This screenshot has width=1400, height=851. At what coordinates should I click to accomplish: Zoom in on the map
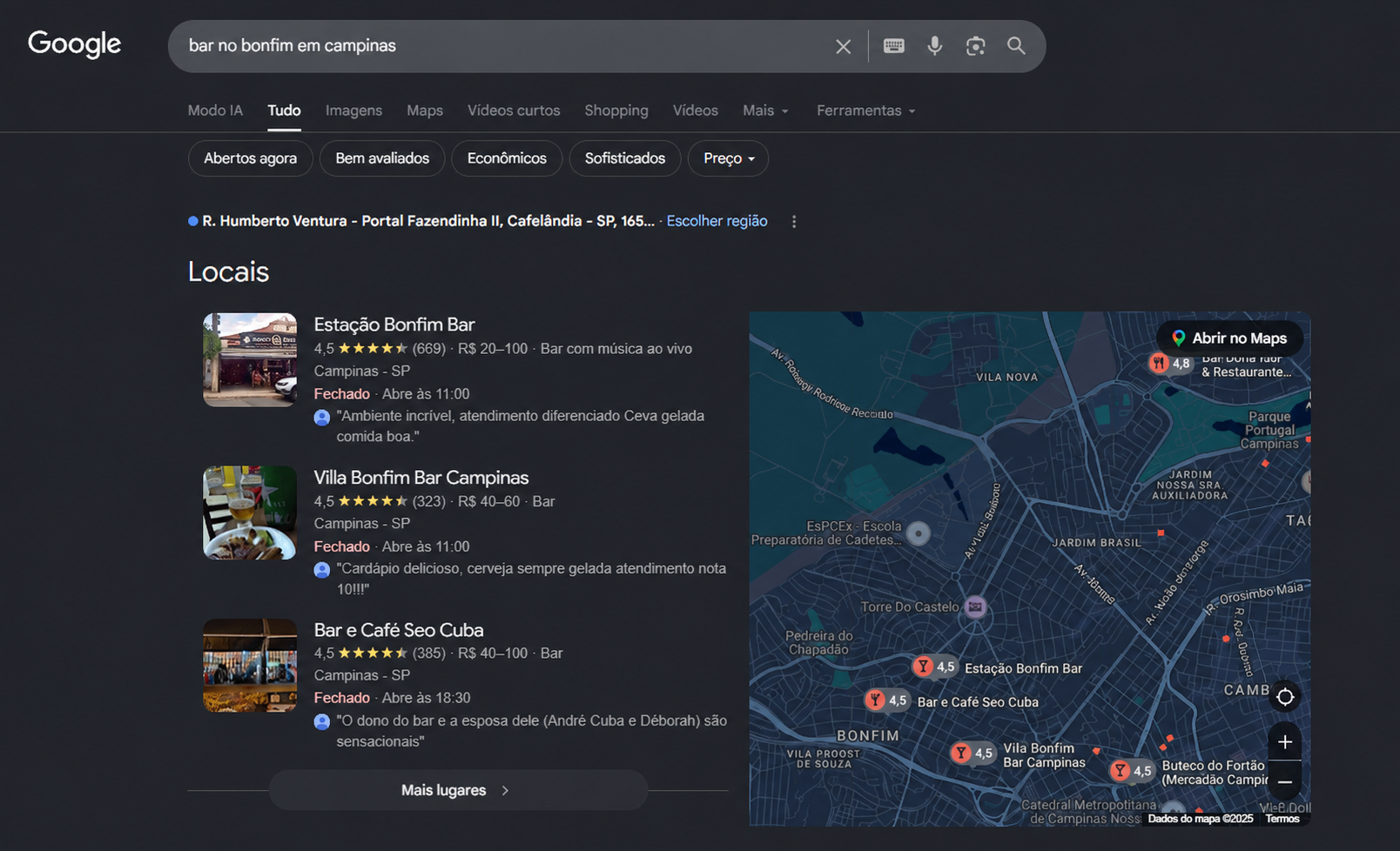(1285, 742)
